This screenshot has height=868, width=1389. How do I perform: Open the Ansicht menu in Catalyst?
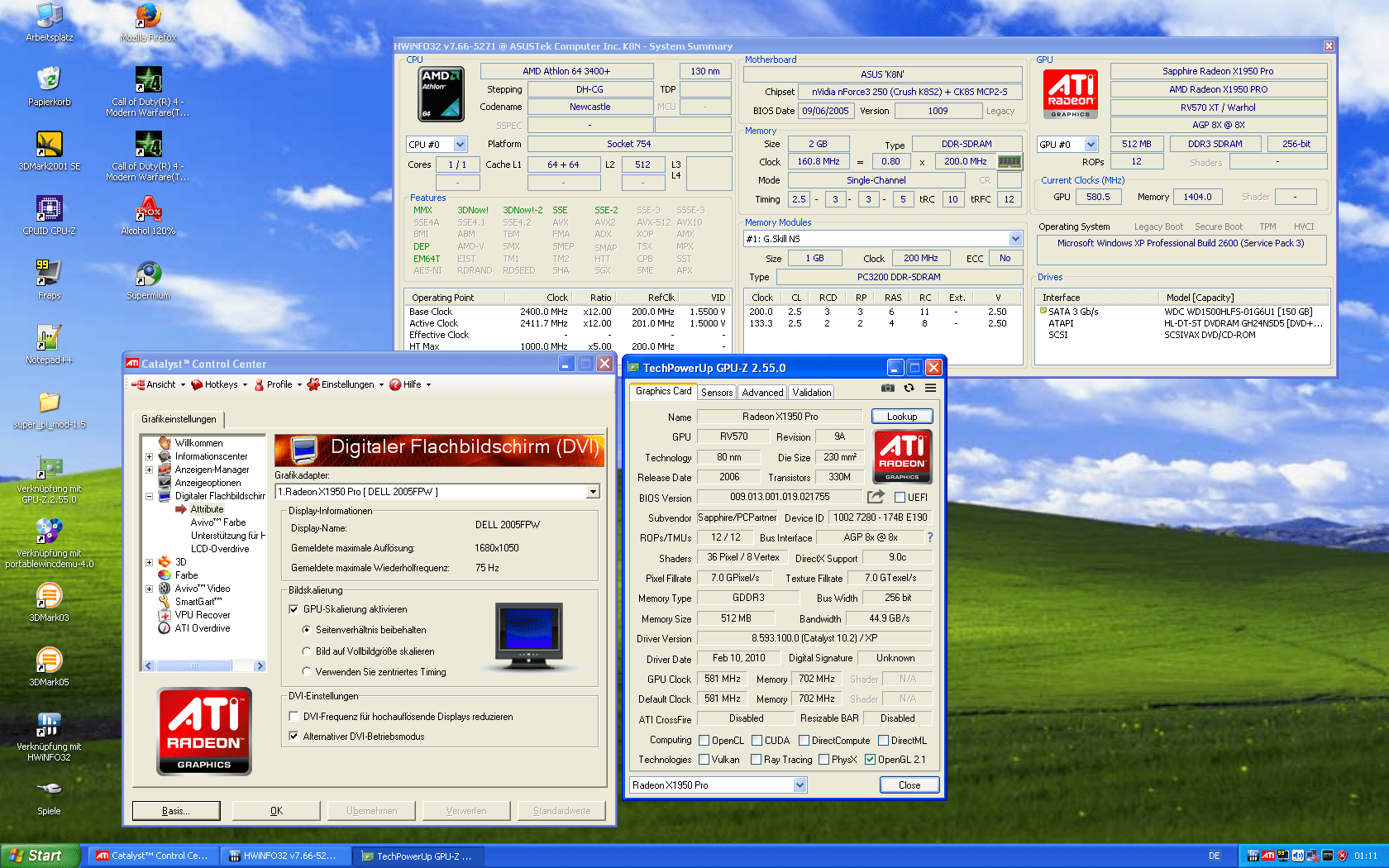pyautogui.click(x=160, y=384)
